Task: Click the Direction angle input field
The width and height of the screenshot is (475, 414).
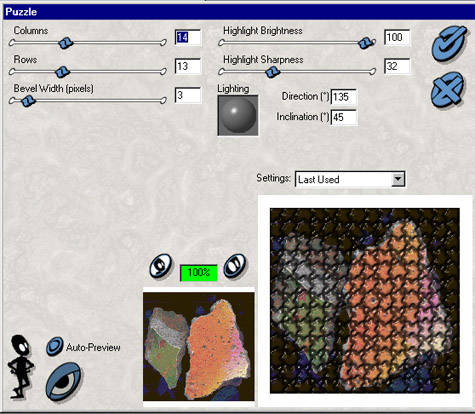Action: pos(343,97)
